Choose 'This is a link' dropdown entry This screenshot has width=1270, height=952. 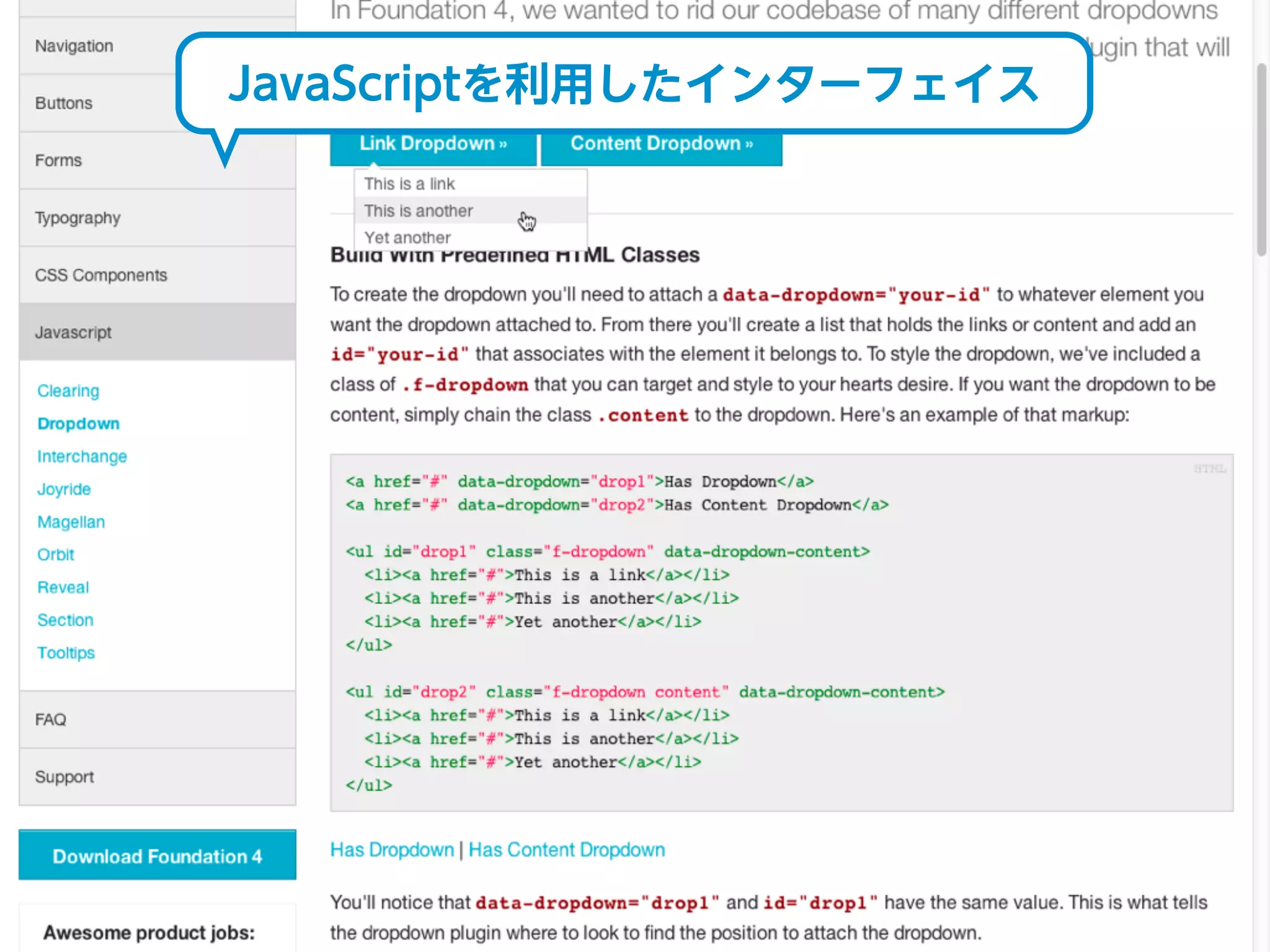(x=471, y=183)
